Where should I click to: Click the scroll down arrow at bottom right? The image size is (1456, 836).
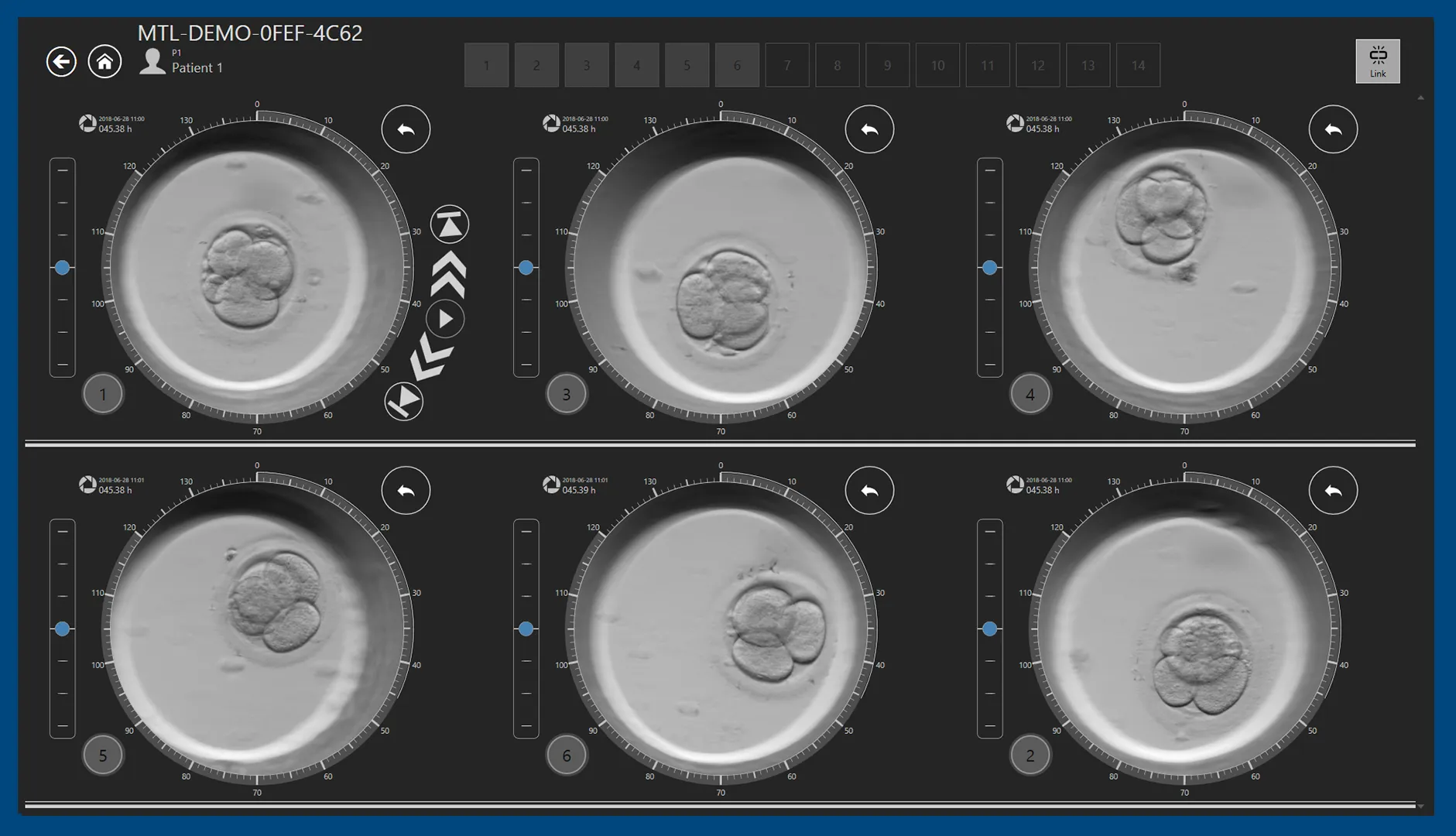coord(1420,806)
